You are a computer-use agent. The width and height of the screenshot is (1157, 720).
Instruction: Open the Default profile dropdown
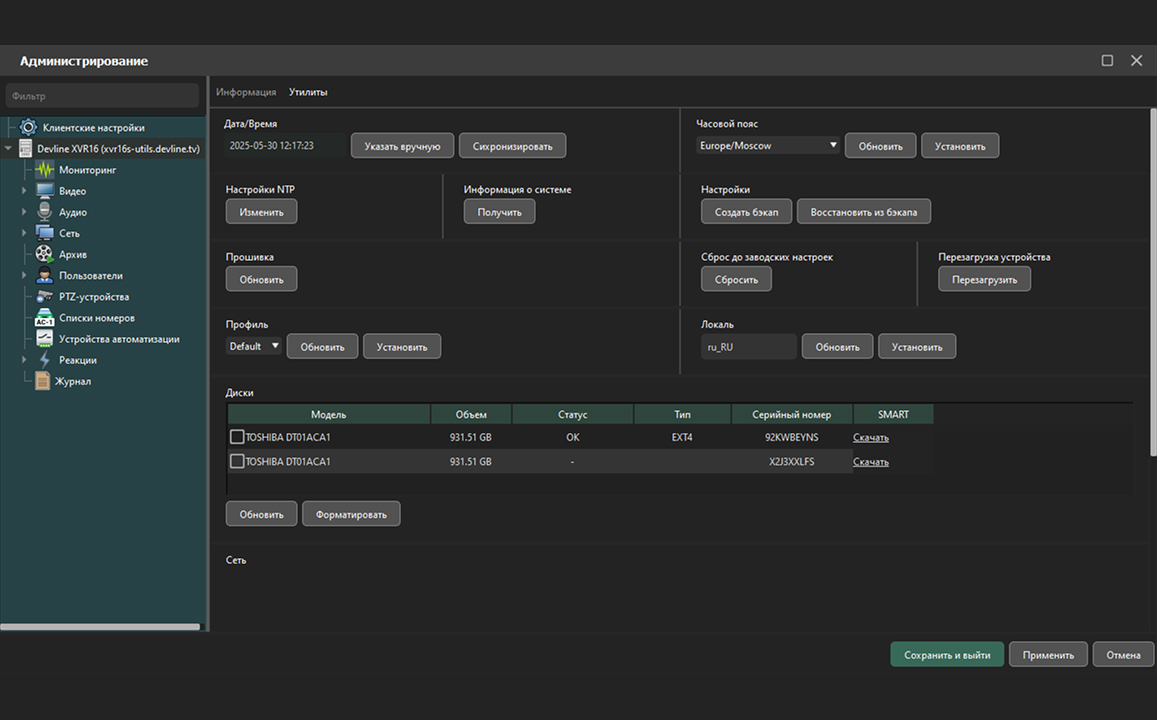(254, 347)
